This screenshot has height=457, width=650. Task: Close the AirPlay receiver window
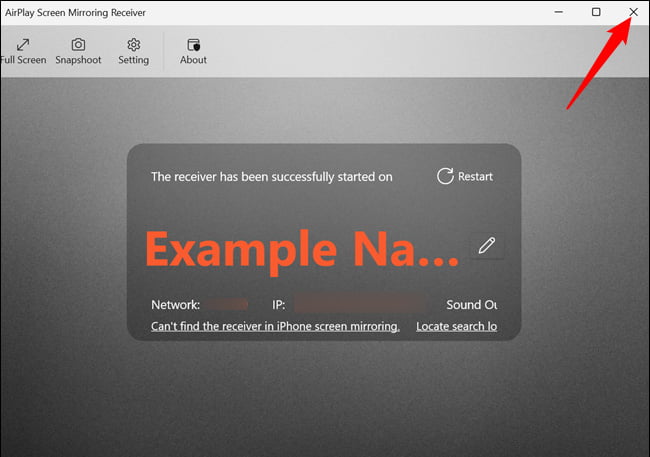point(633,12)
